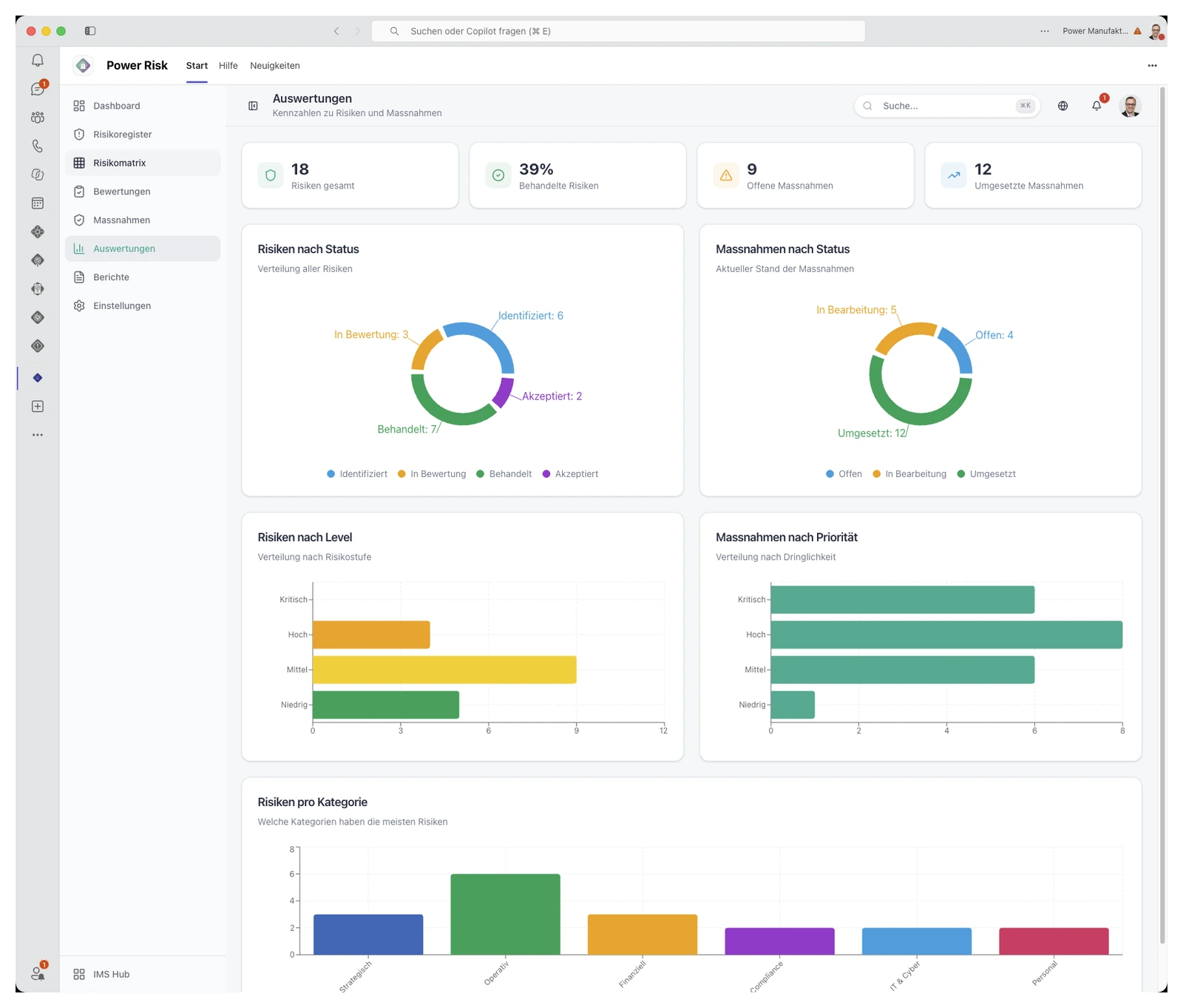The image size is (1183, 1008).
Task: Open the people icon at the bottom of the rail
Action: (x=38, y=973)
